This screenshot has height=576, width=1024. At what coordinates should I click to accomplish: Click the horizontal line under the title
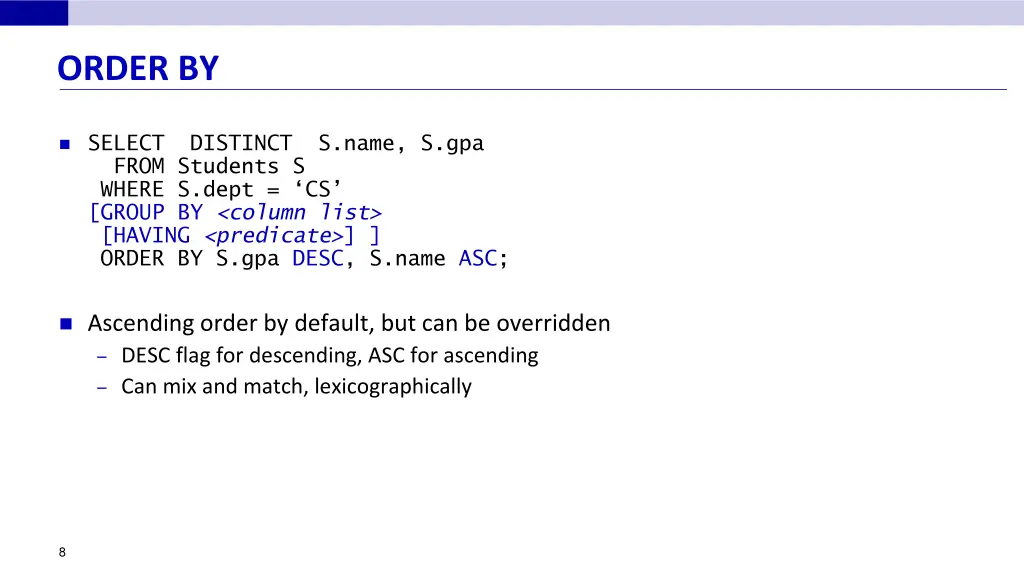(x=533, y=89)
